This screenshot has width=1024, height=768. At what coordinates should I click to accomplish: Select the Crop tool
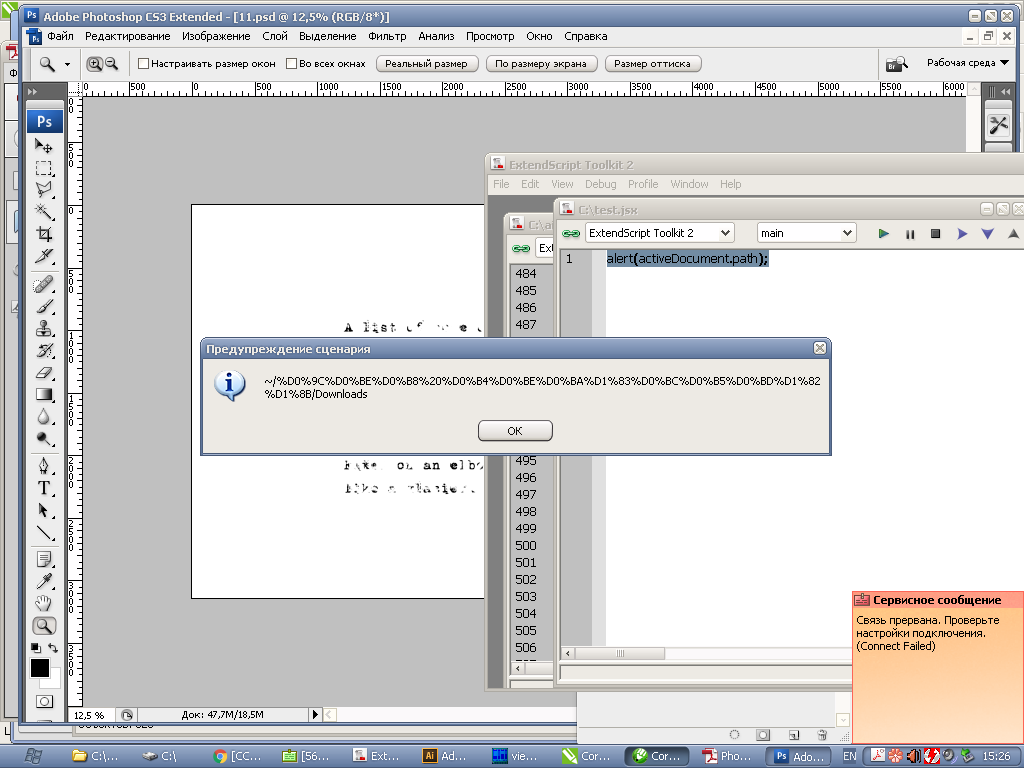tap(44, 234)
